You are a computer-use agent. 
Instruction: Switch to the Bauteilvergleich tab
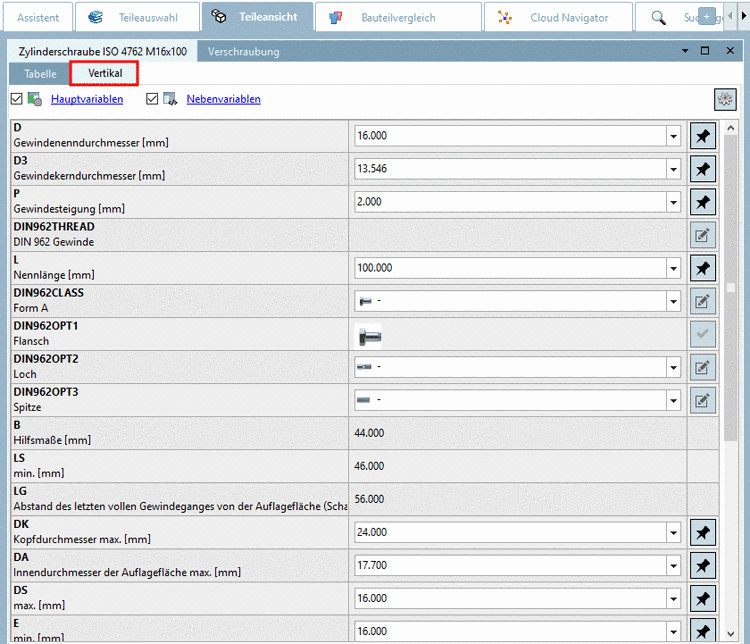(398, 17)
